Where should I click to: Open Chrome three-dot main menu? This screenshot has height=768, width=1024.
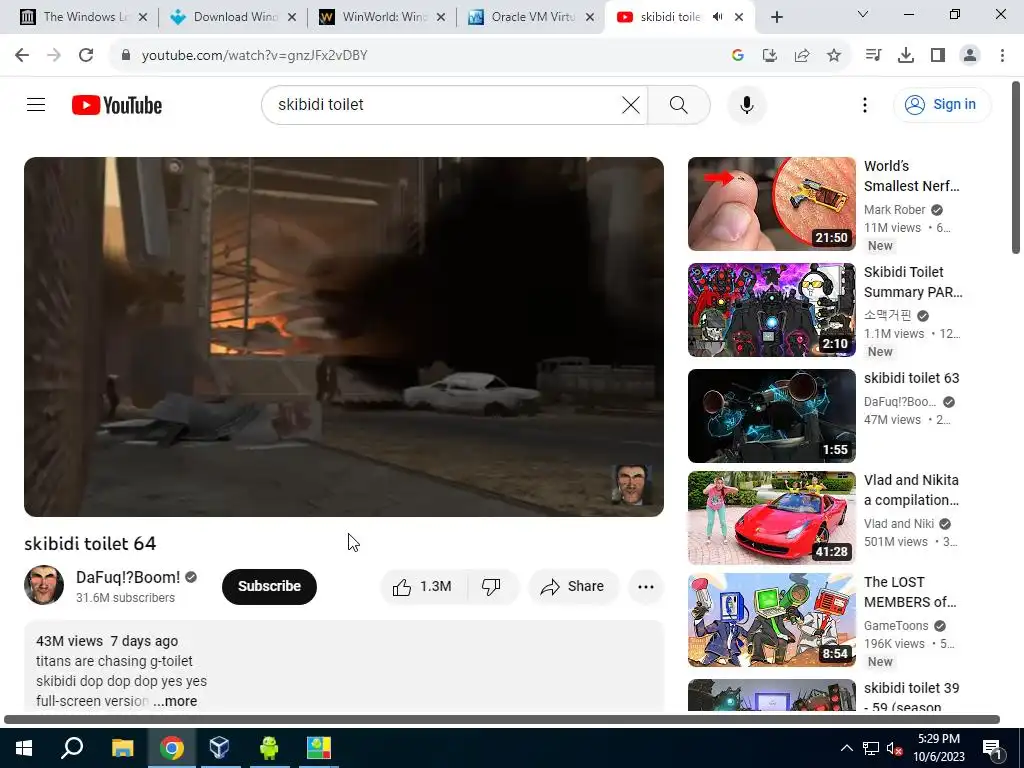pyautogui.click(x=1002, y=55)
